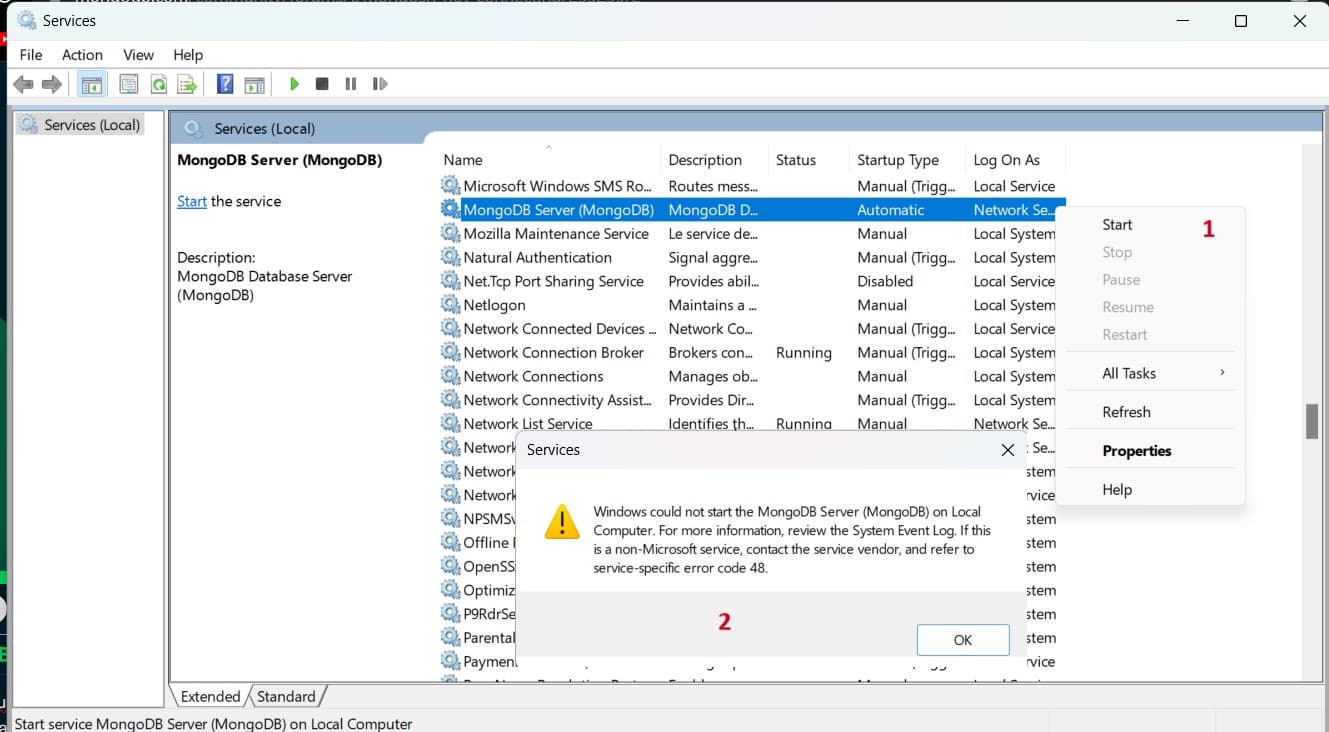This screenshot has height=732, width=1329.
Task: Click the Start the service link
Action: (191, 202)
